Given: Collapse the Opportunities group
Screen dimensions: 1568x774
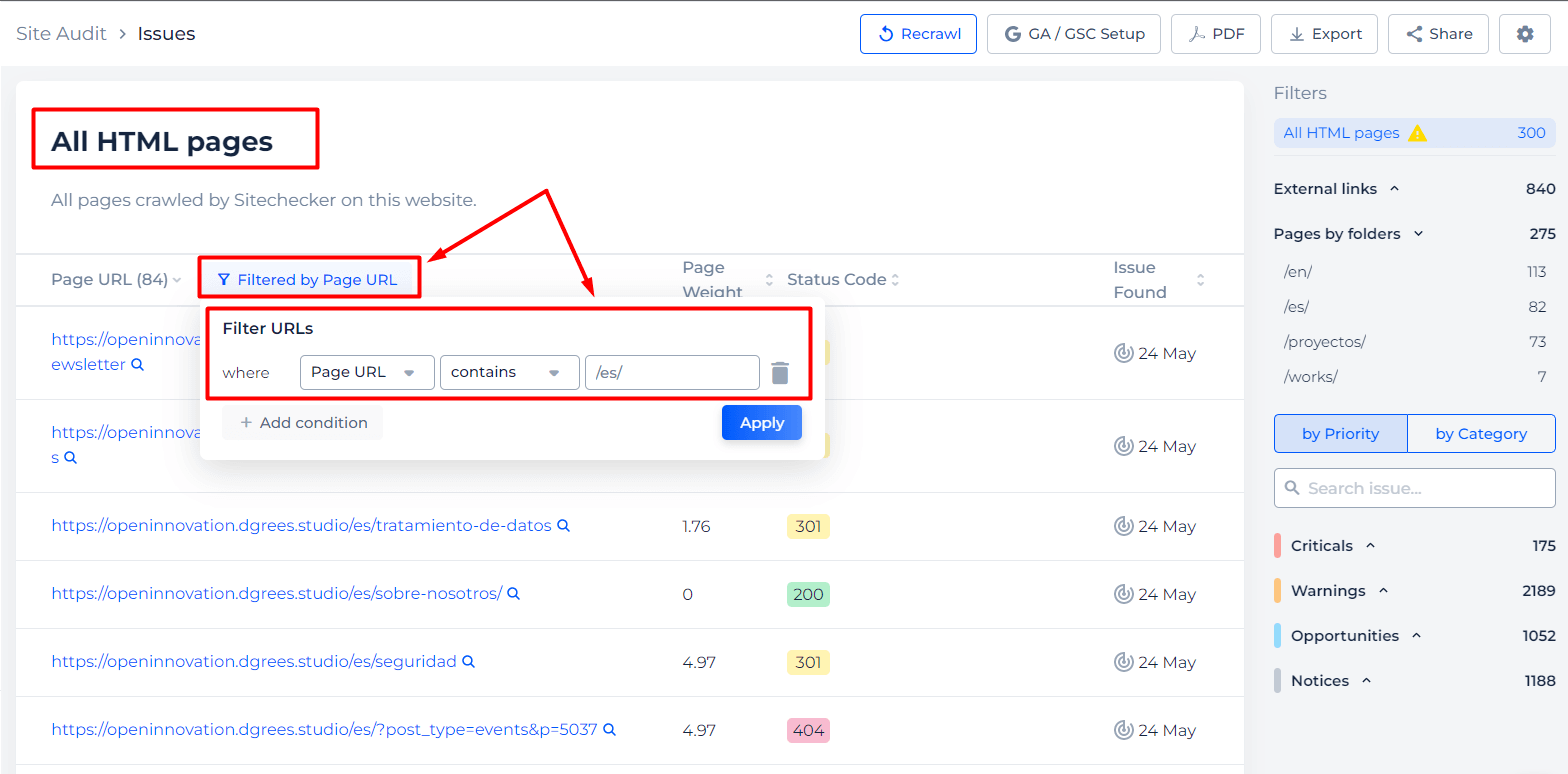Looking at the screenshot, I should [x=1417, y=636].
